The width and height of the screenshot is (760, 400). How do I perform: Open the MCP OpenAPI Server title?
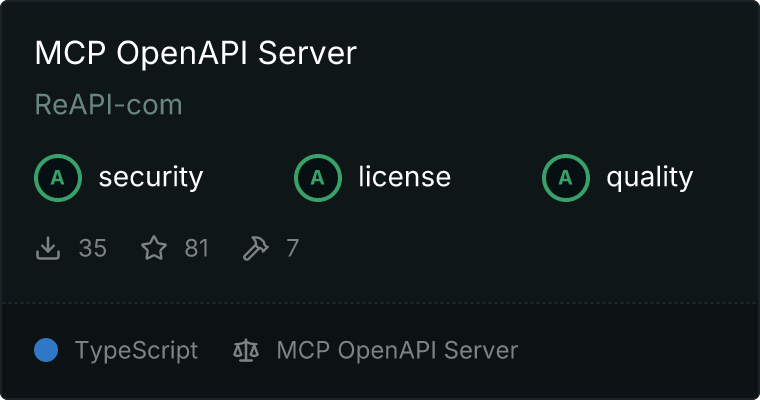(x=195, y=53)
